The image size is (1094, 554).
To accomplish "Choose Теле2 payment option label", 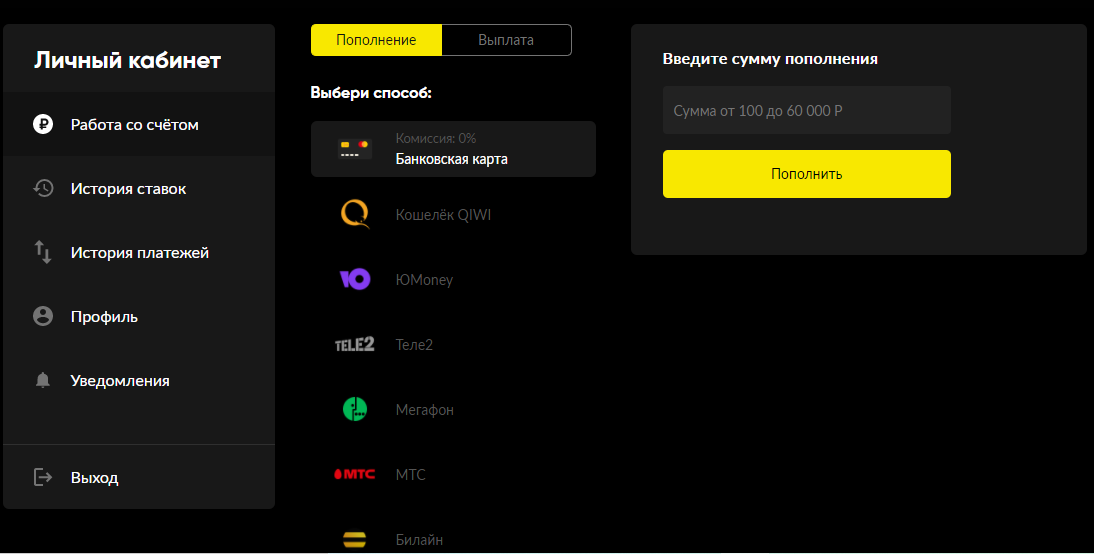I will tap(414, 345).
